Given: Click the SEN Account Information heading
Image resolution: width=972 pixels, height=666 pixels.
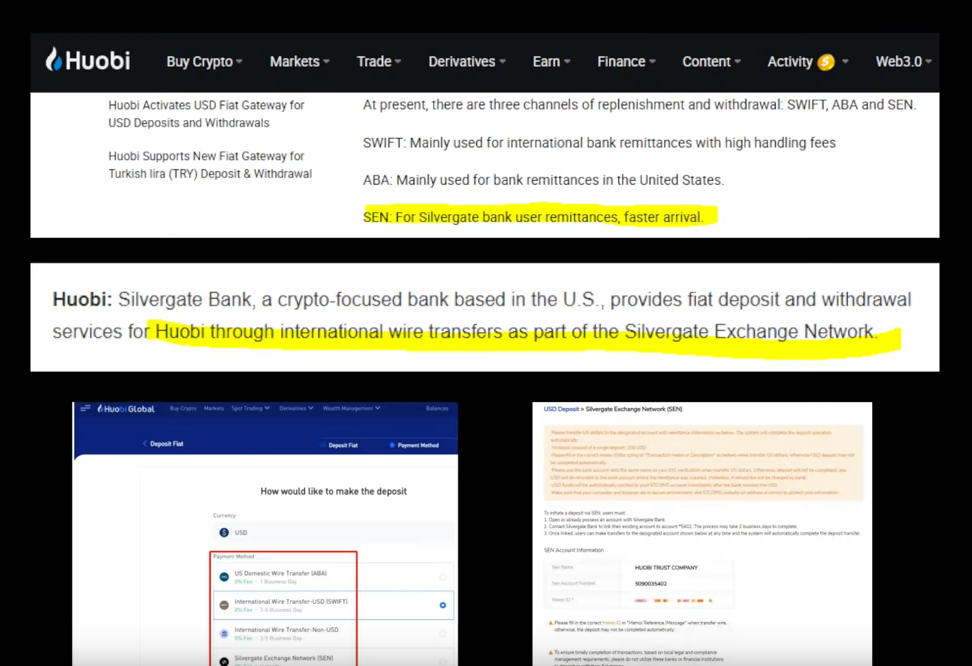Looking at the screenshot, I should click(x=573, y=550).
